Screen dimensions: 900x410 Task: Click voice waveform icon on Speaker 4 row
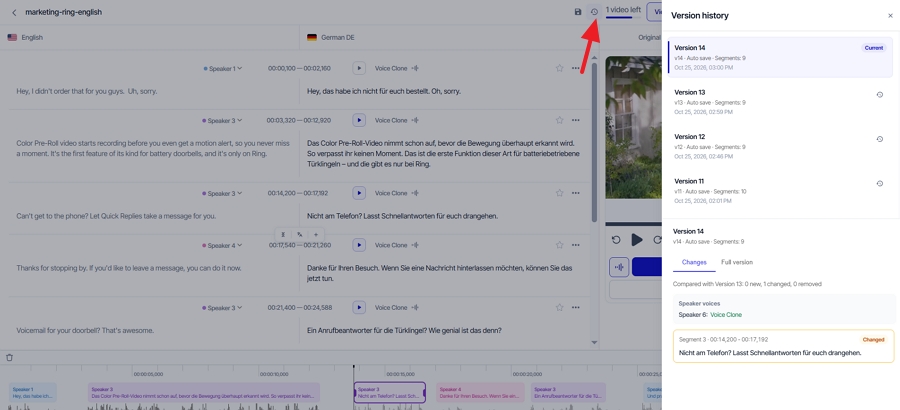coord(415,245)
